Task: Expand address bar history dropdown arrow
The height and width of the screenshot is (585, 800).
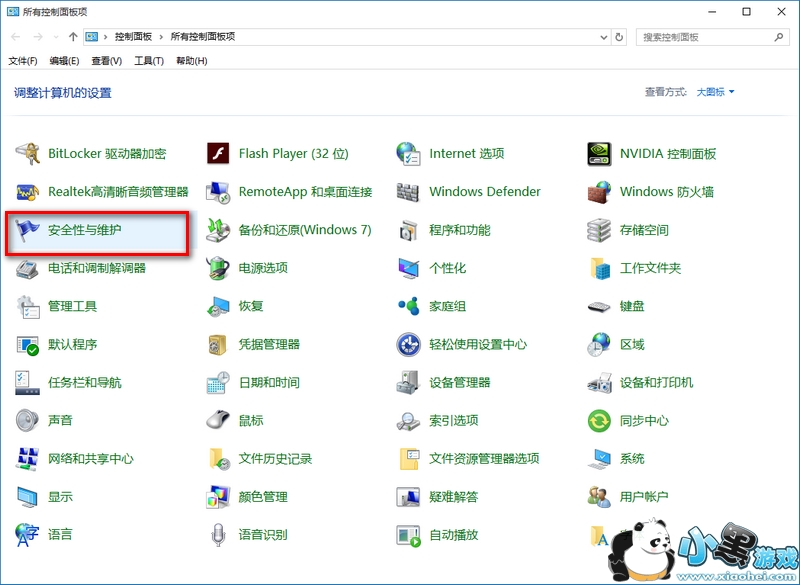Action: (x=604, y=37)
